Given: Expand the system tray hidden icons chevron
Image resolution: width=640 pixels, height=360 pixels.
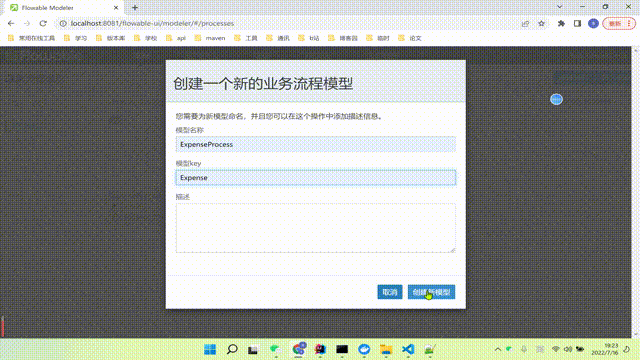Looking at the screenshot, I should 498,349.
